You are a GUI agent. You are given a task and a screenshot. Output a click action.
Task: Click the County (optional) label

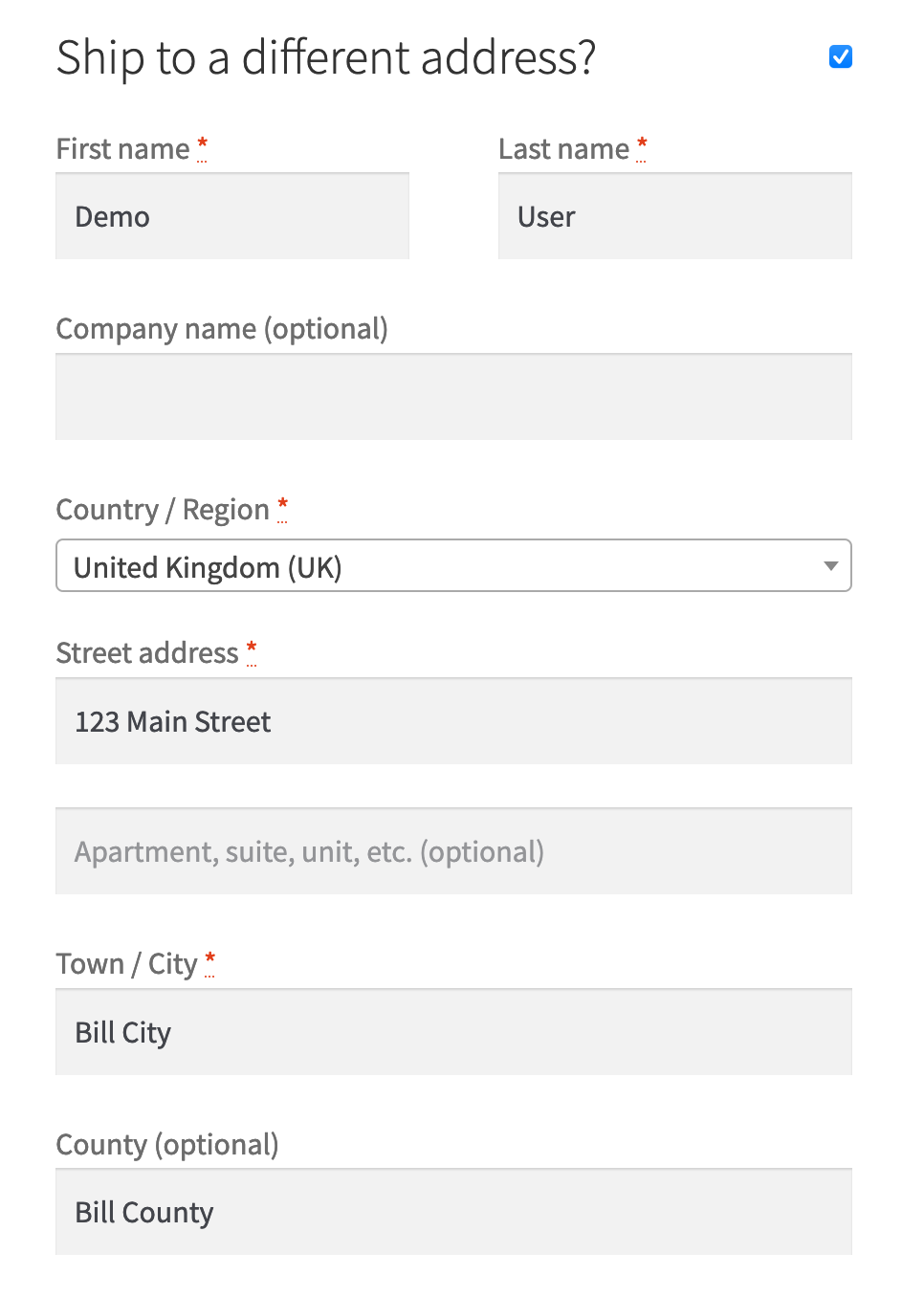167,1144
